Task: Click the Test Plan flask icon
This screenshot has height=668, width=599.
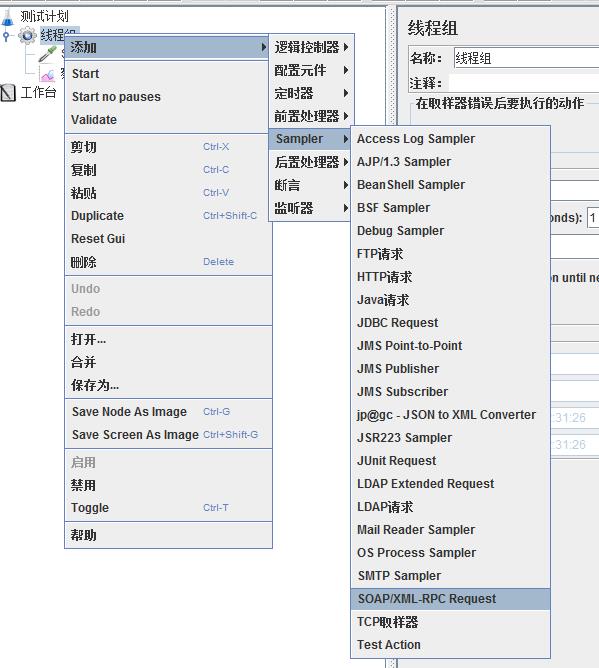Action: tap(8, 17)
